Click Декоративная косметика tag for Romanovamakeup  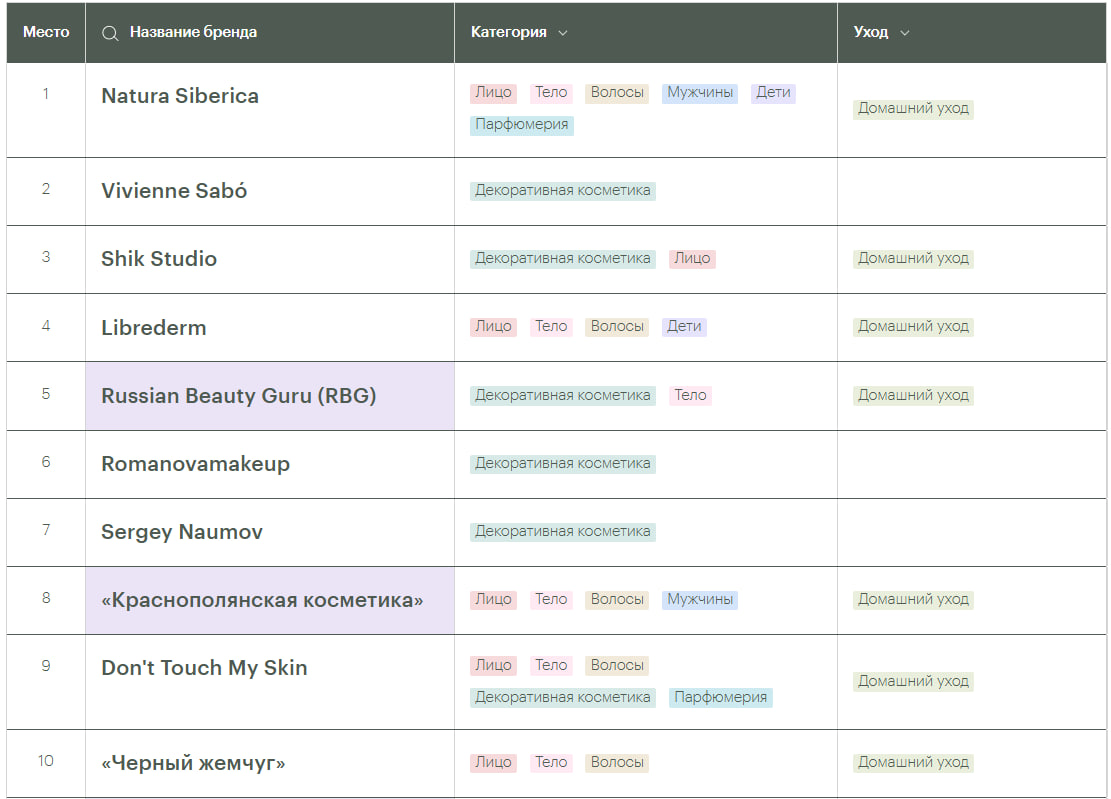tap(562, 464)
